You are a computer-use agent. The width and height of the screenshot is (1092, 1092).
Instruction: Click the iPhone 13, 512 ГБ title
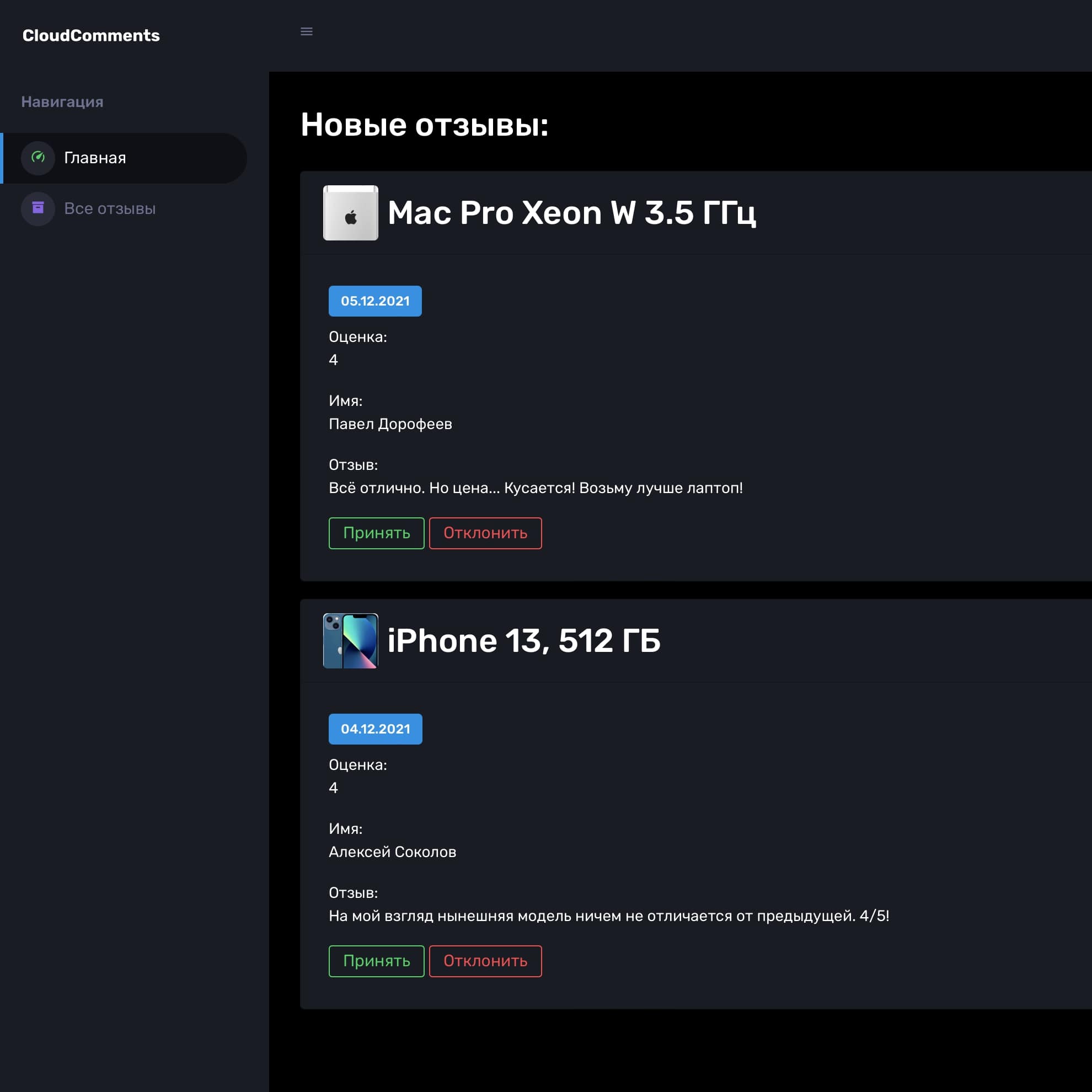point(524,641)
